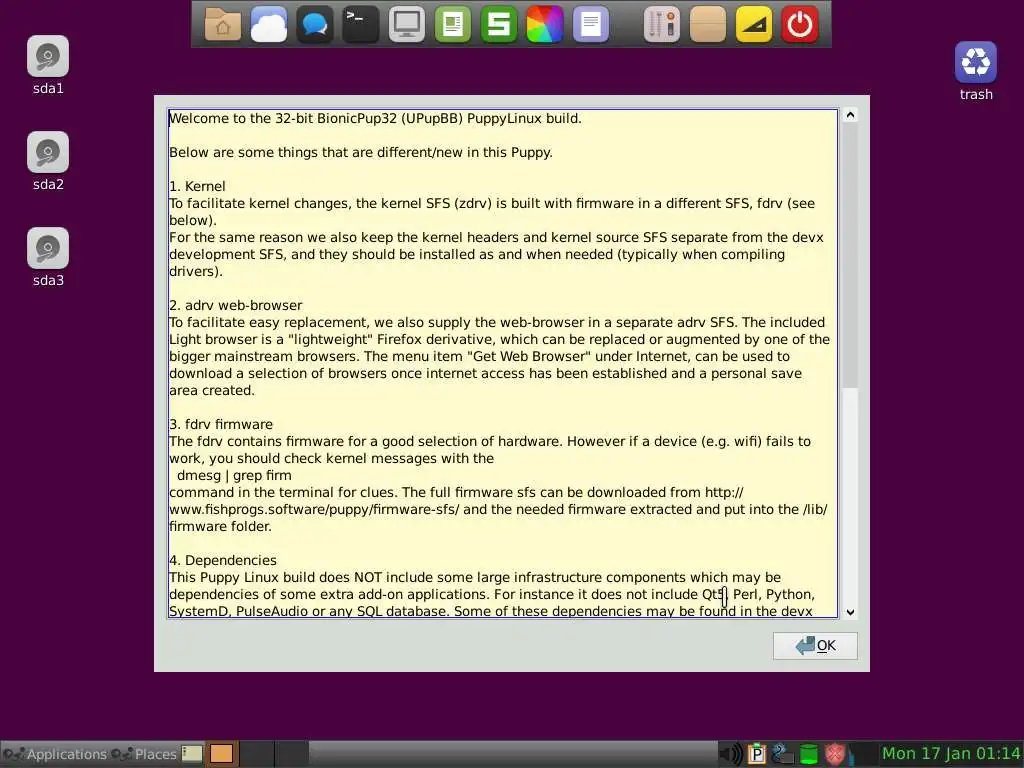Open the sda2 drive icon
Screen dimensions: 1024x768
pos(48,152)
